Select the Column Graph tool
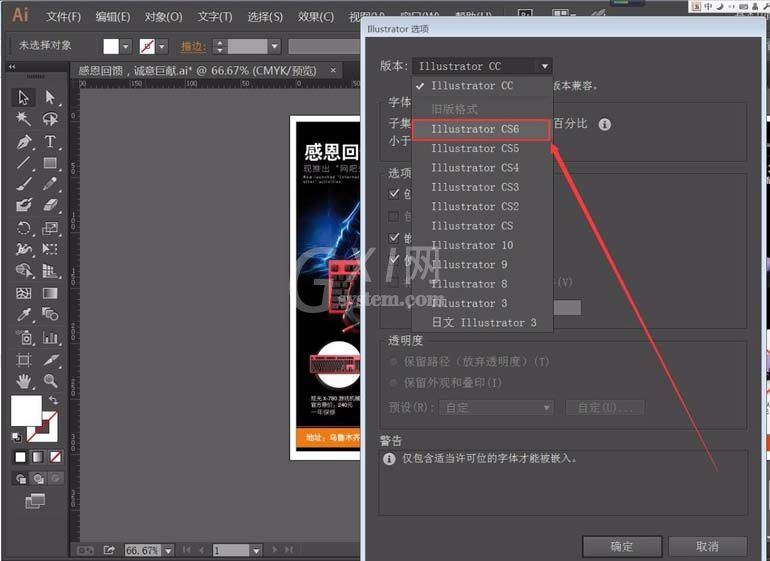The height and width of the screenshot is (561, 770). point(50,337)
